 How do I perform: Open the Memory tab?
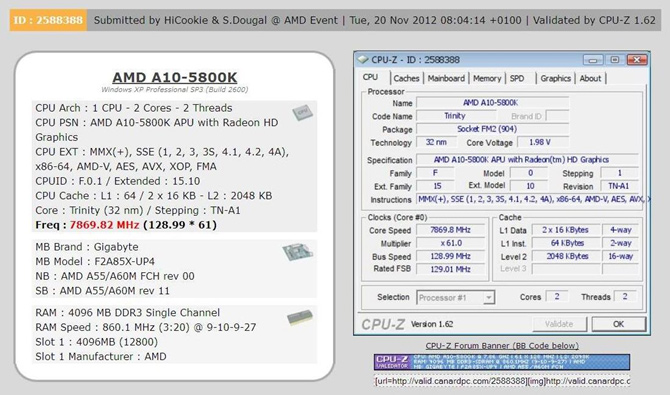click(487, 78)
